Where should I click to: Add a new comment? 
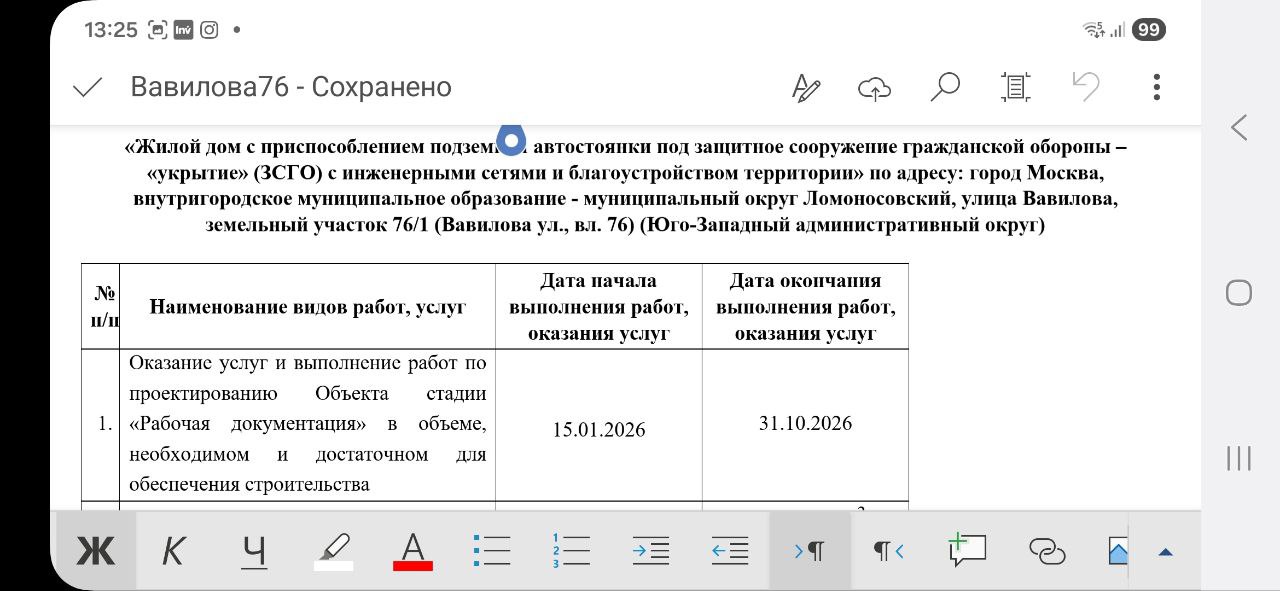coord(967,550)
